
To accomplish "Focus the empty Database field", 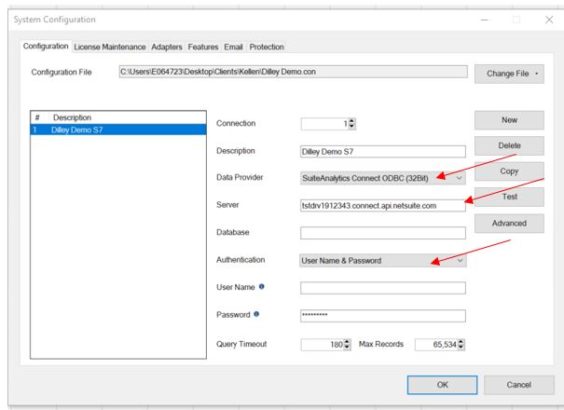I will (383, 233).
